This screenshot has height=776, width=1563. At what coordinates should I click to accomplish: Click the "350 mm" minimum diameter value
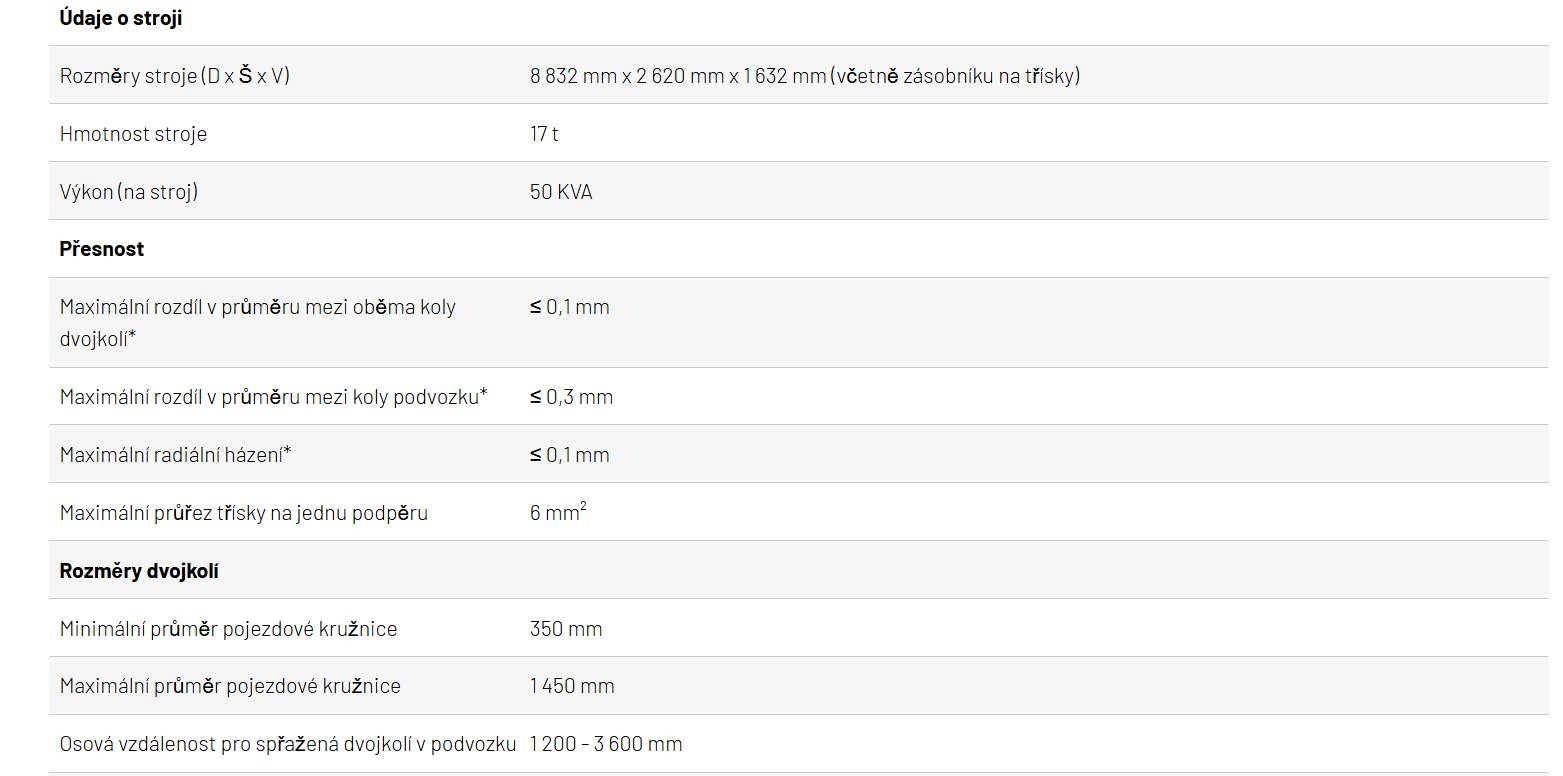click(x=566, y=629)
